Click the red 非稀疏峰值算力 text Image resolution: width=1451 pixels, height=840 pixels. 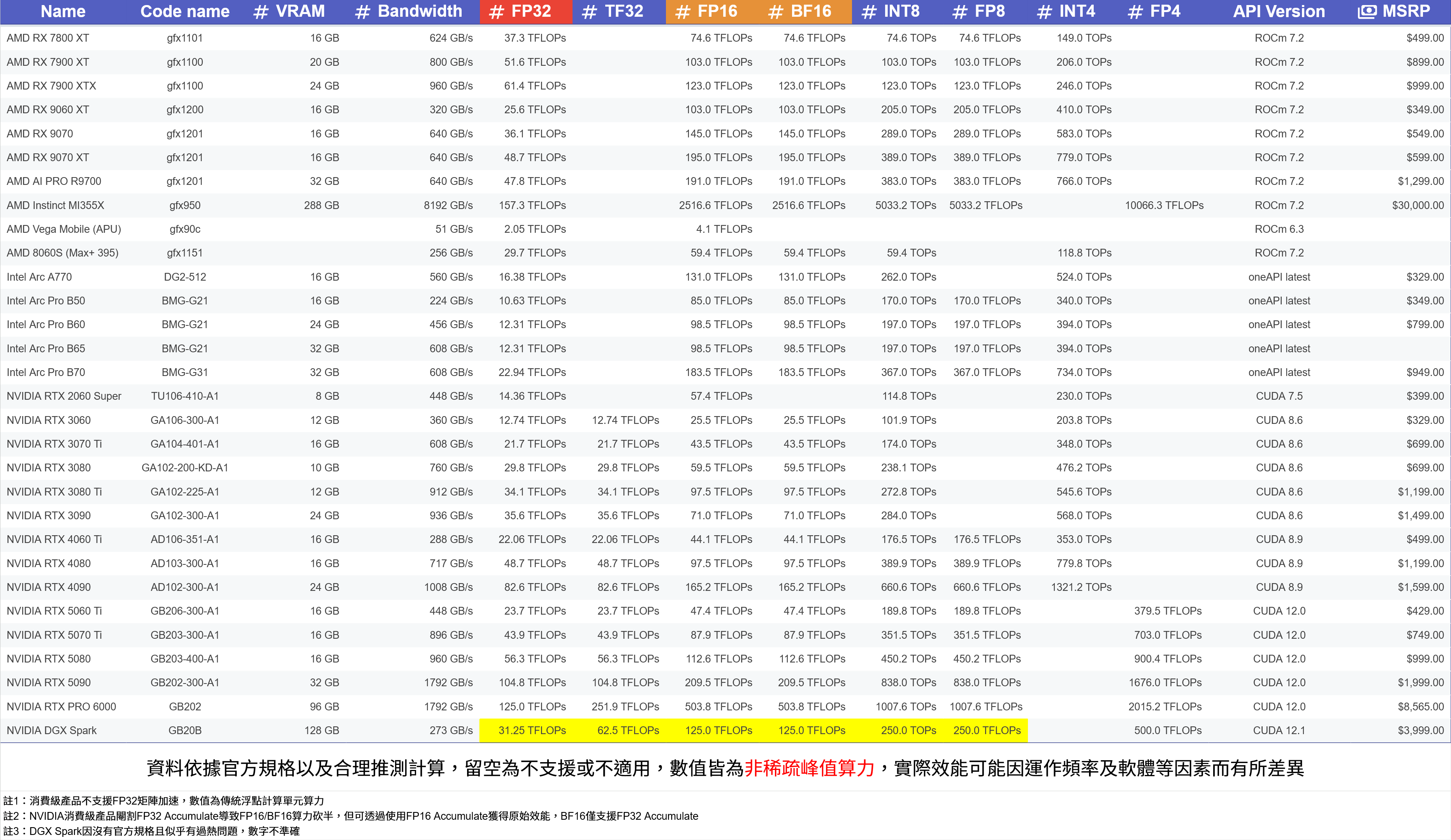click(x=809, y=769)
